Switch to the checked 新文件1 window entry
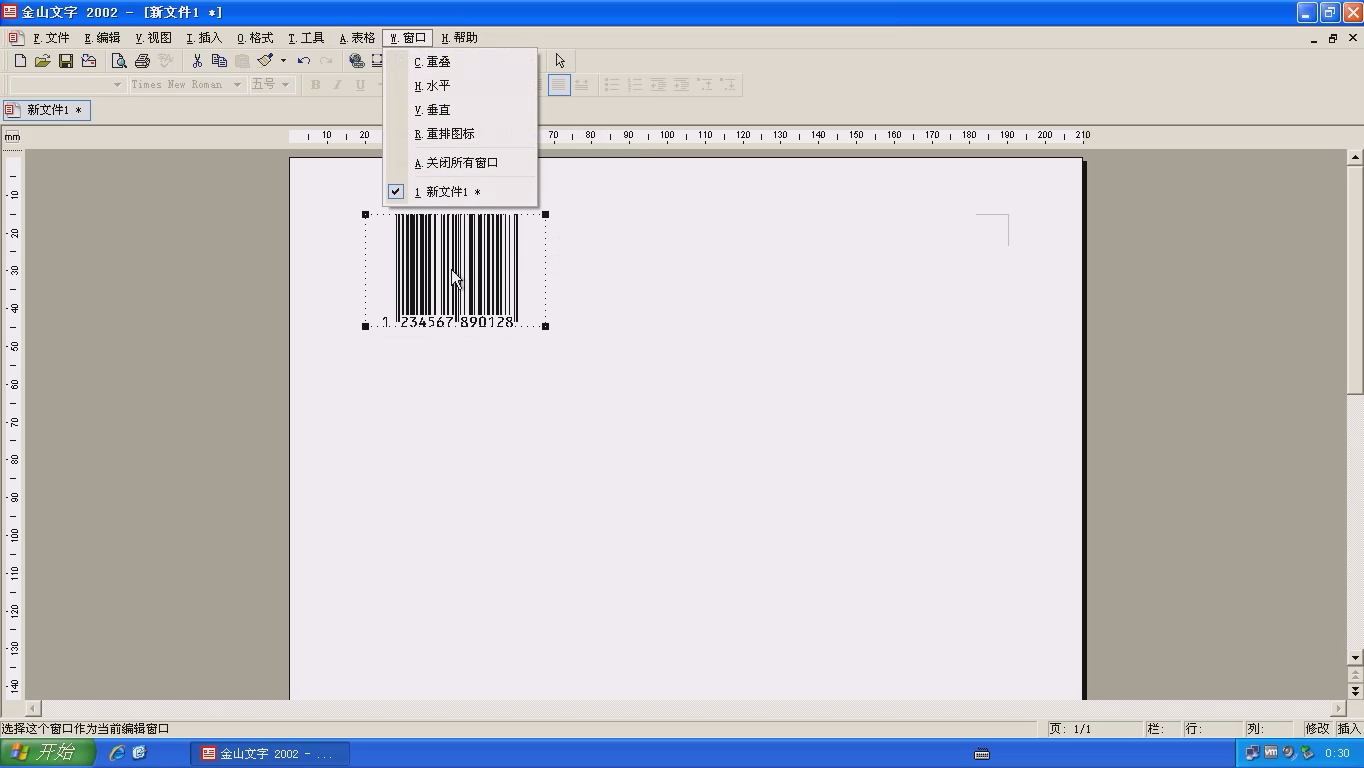Screen dimensions: 1364x768 [461, 192]
